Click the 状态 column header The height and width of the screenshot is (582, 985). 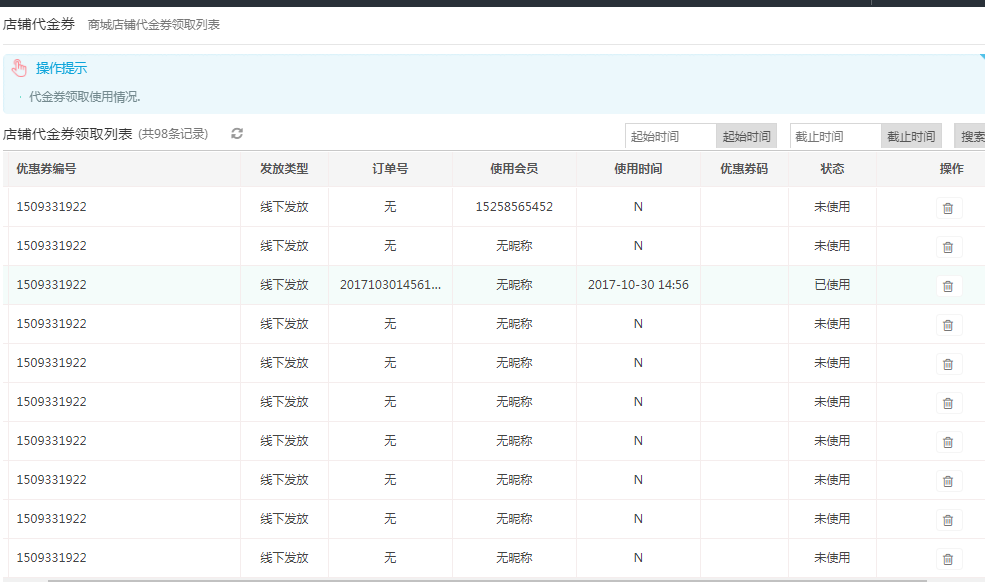click(832, 169)
